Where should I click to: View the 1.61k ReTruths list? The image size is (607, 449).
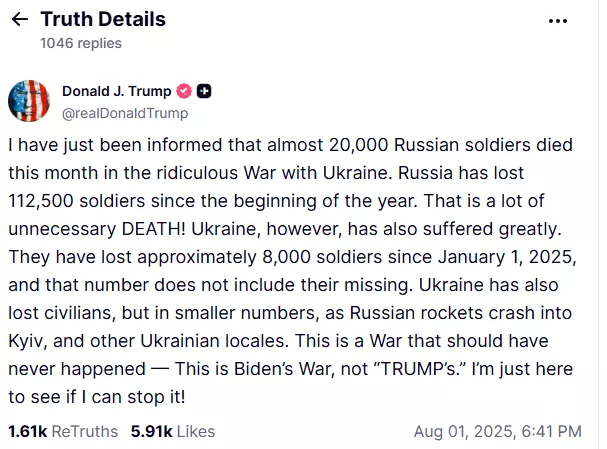pyautogui.click(x=62, y=431)
